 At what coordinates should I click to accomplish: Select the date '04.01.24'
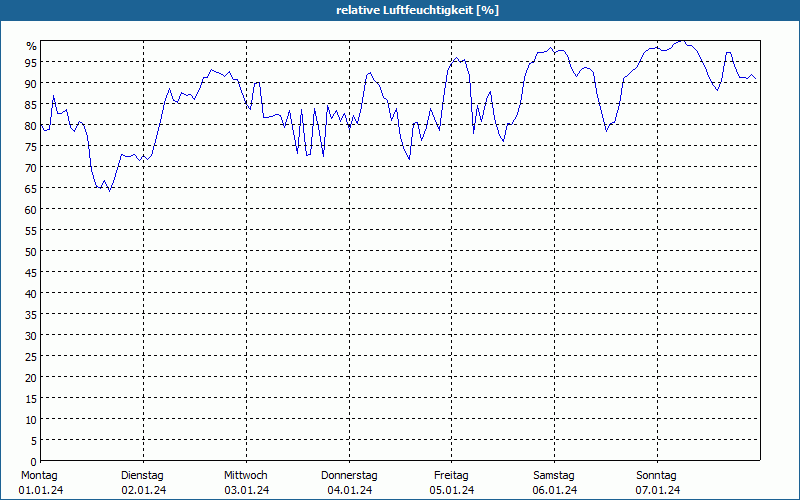[349, 490]
